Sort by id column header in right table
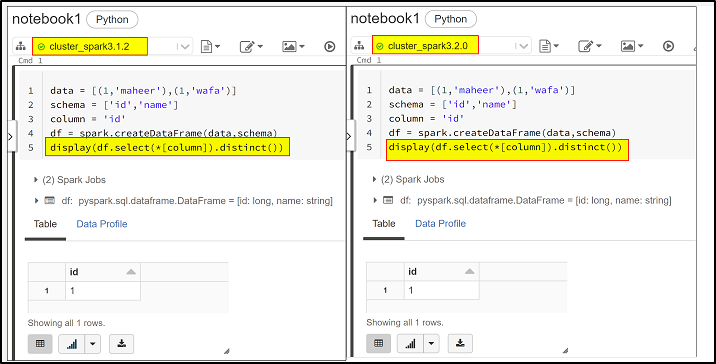716x364 pixels. tap(442, 272)
